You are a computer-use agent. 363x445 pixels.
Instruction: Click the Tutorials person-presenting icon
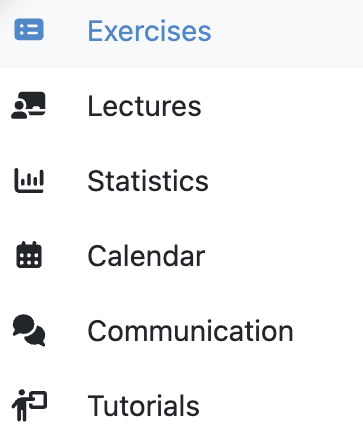(29, 405)
